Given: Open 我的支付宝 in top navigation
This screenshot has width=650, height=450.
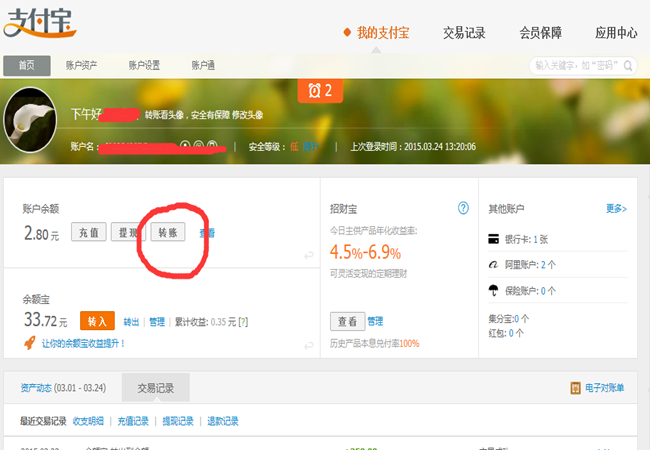Looking at the screenshot, I should 383,33.
